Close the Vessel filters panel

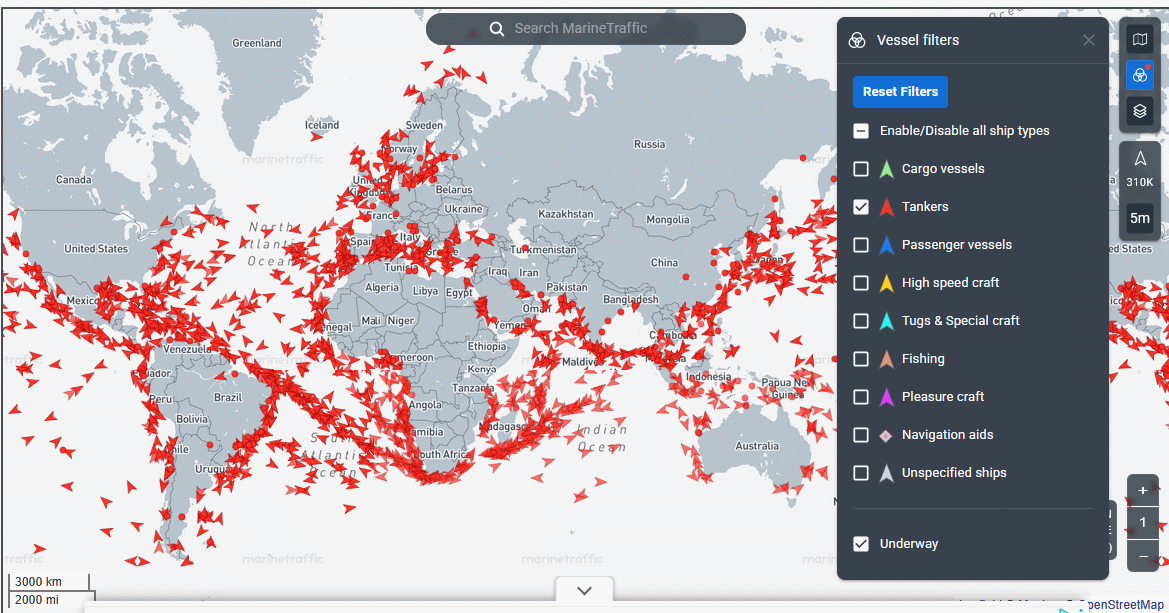[x=1089, y=40]
